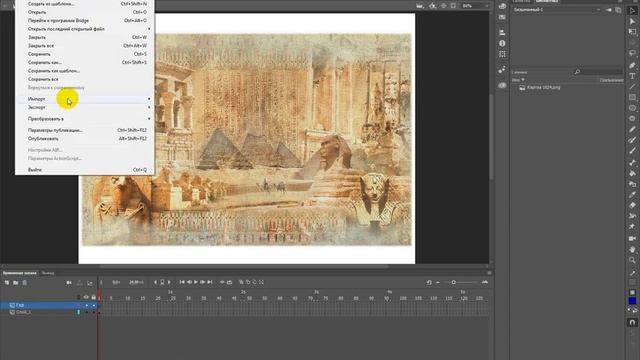Select the Oval tool
Image resolution: width=640 pixels, height=360 pixels.
pyautogui.click(x=632, y=108)
